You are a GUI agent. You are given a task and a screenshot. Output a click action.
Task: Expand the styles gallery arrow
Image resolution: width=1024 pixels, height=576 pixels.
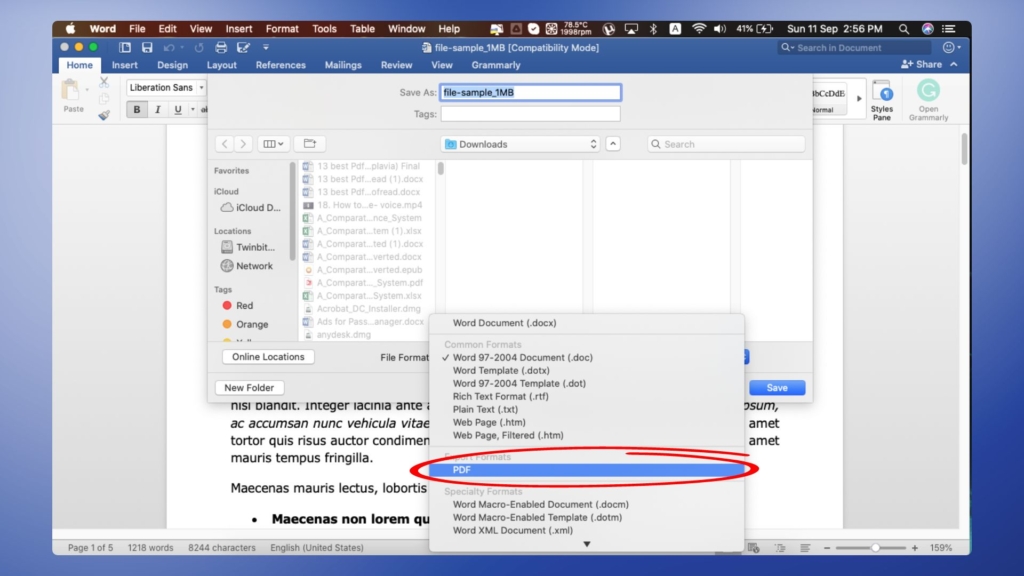tap(859, 99)
